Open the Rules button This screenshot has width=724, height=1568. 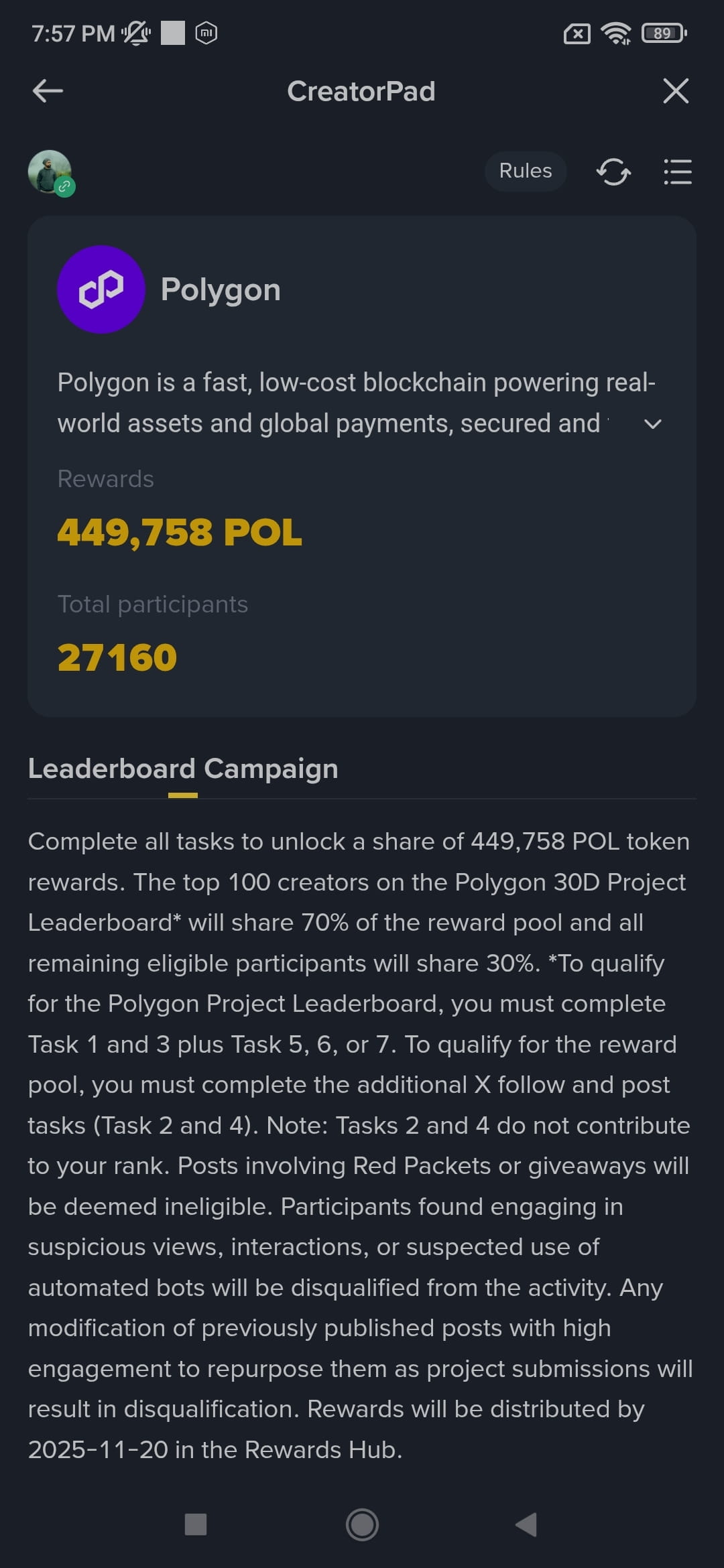coord(526,171)
